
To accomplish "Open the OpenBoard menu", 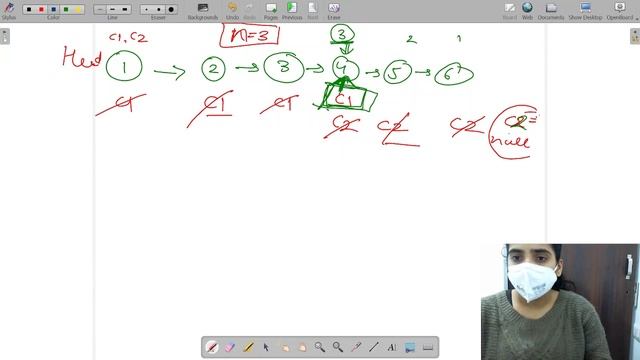I will pos(620,11).
